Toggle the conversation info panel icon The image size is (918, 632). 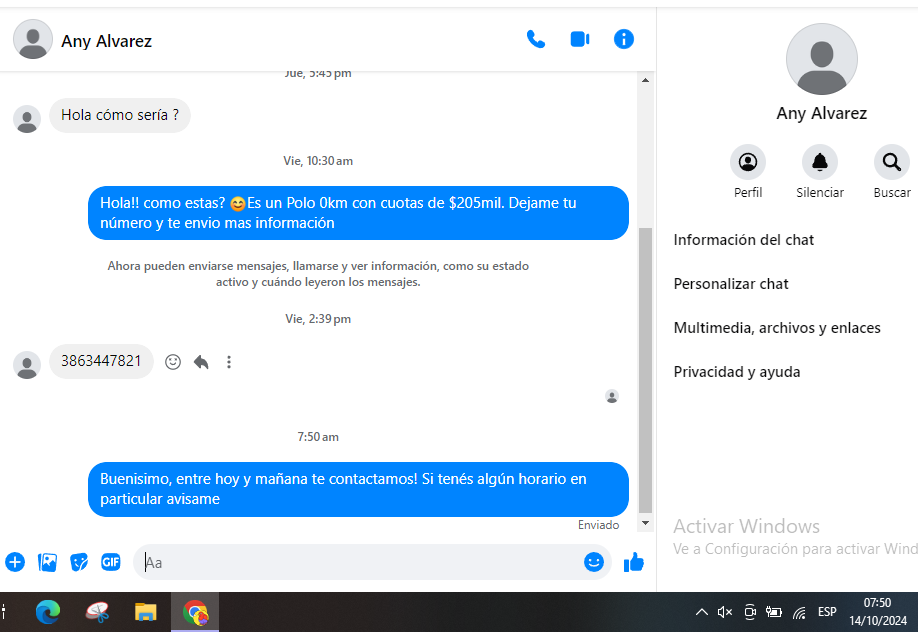[624, 39]
